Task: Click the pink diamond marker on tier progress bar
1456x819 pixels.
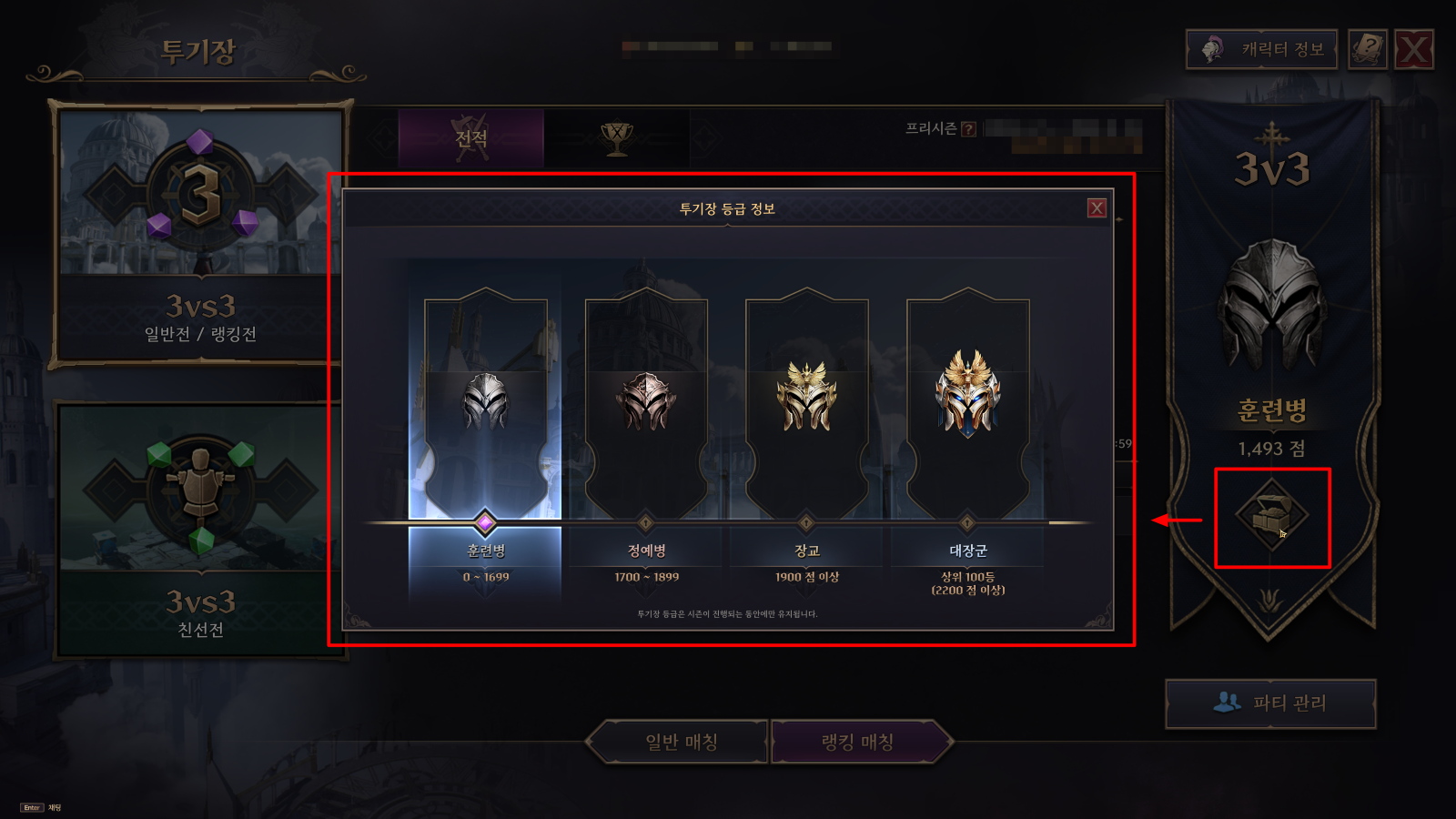Action: point(485,522)
